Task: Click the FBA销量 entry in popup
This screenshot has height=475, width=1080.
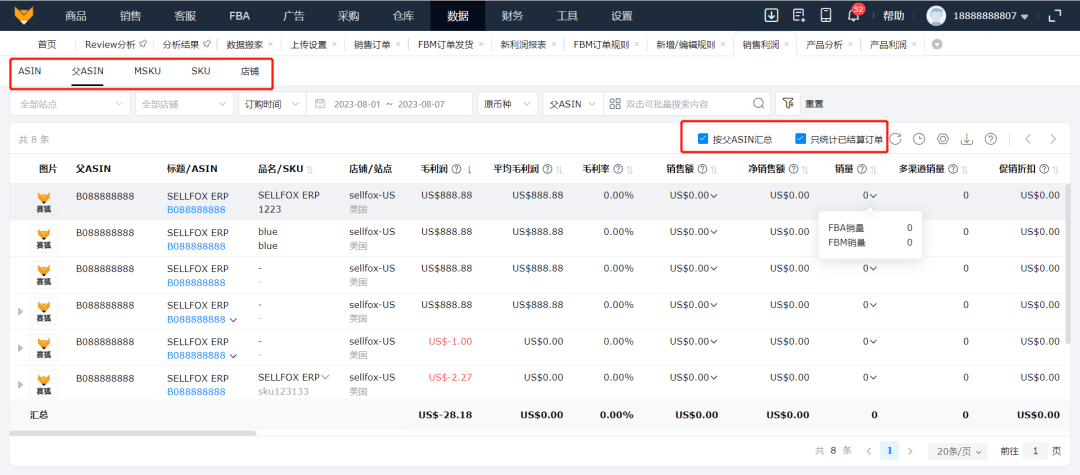Action: [x=870, y=228]
